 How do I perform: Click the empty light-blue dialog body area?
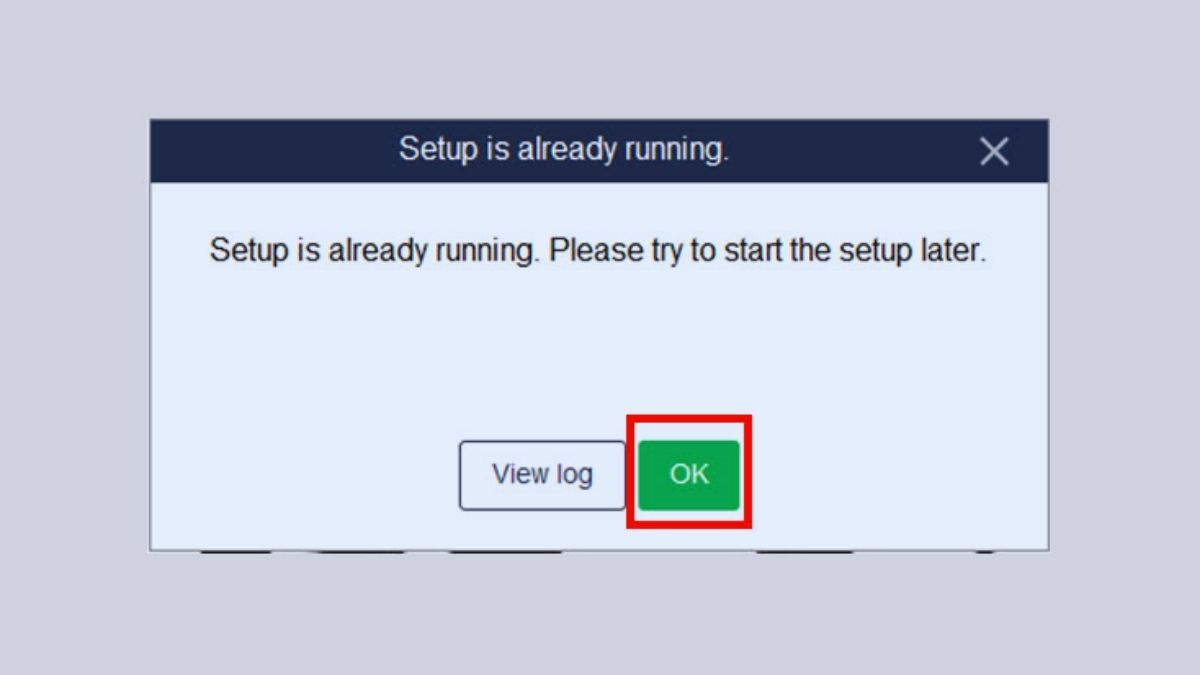coord(599,350)
